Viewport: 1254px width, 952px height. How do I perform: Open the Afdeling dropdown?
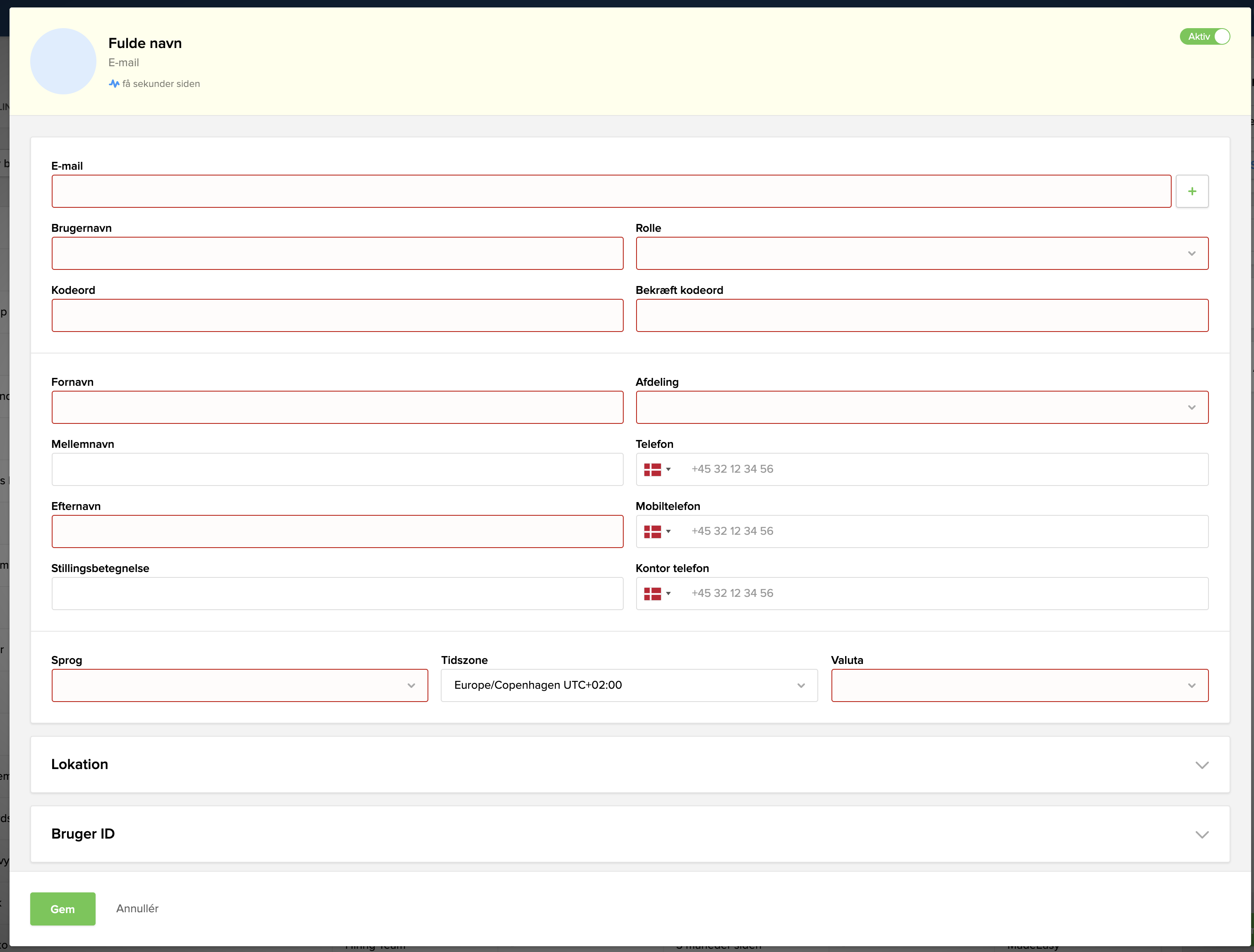coord(922,407)
